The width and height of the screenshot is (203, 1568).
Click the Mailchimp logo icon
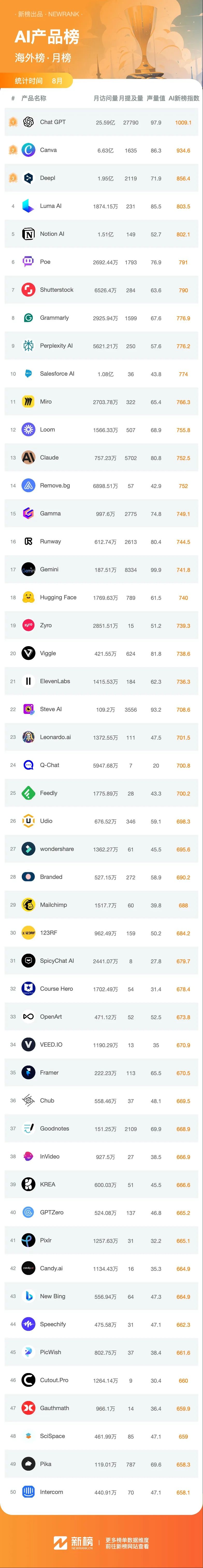tap(28, 905)
